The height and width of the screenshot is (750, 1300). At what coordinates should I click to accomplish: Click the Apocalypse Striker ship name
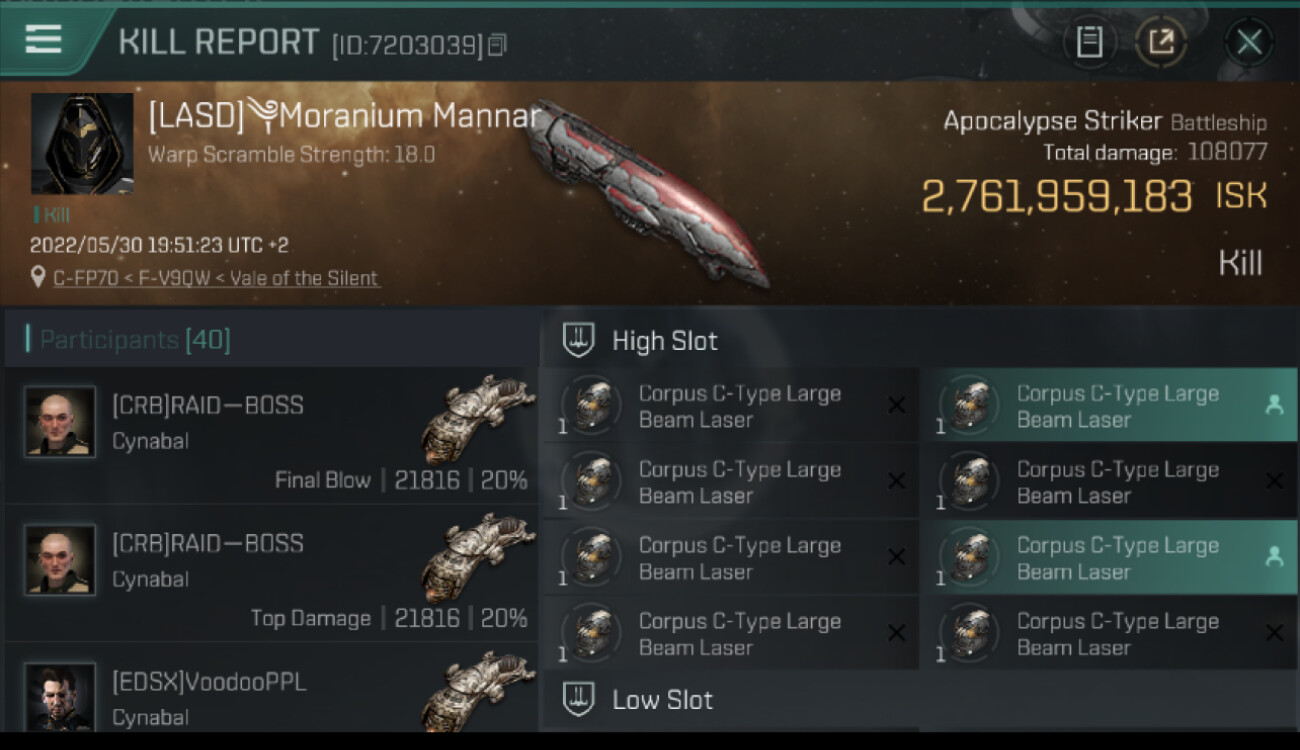[x=1052, y=121]
